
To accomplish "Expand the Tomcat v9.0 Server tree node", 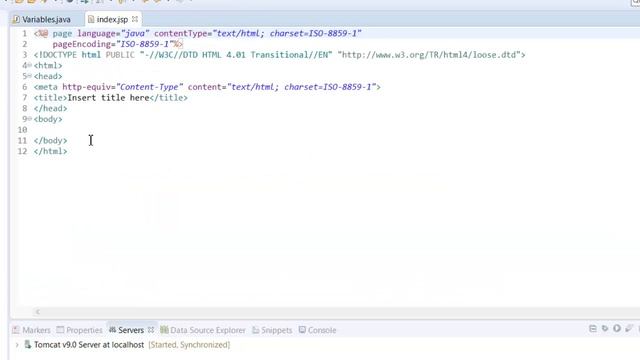I will coord(17,345).
